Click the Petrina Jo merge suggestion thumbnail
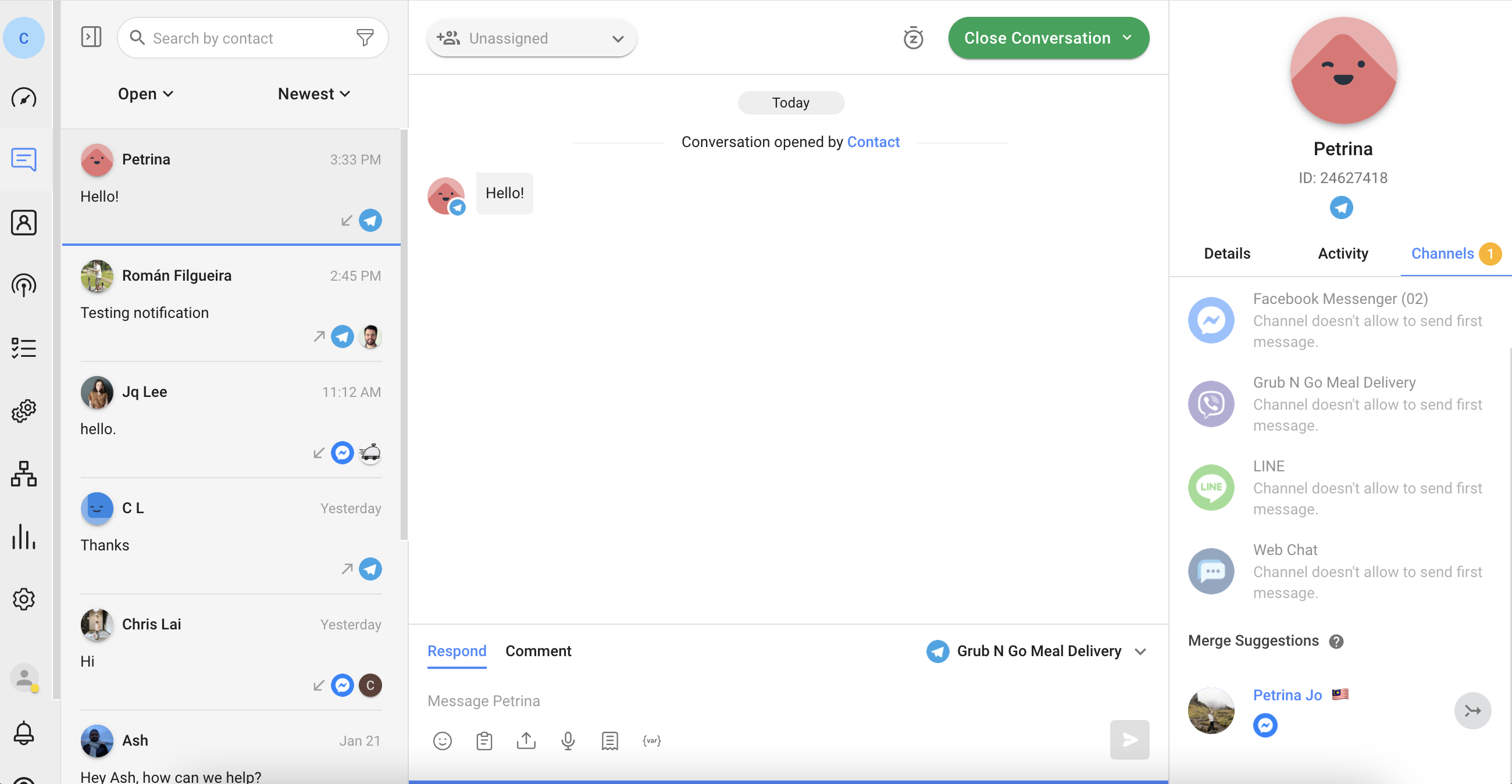Viewport: 1512px width, 784px height. (x=1211, y=711)
